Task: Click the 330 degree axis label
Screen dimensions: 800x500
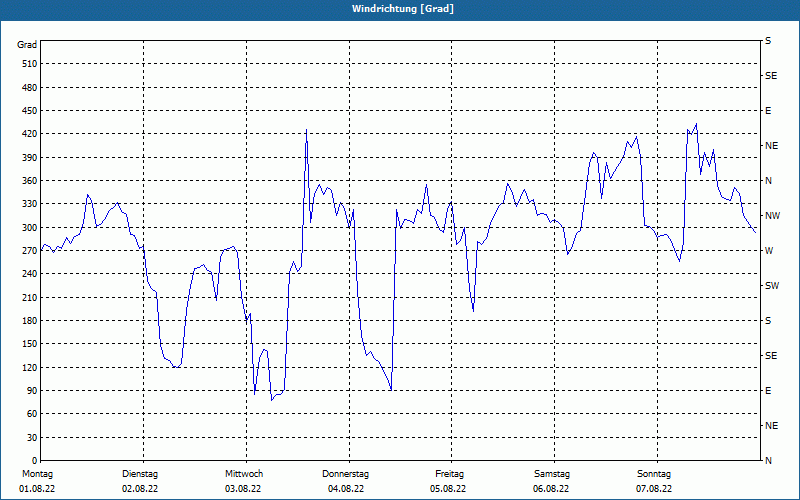Action: pyautogui.click(x=29, y=204)
